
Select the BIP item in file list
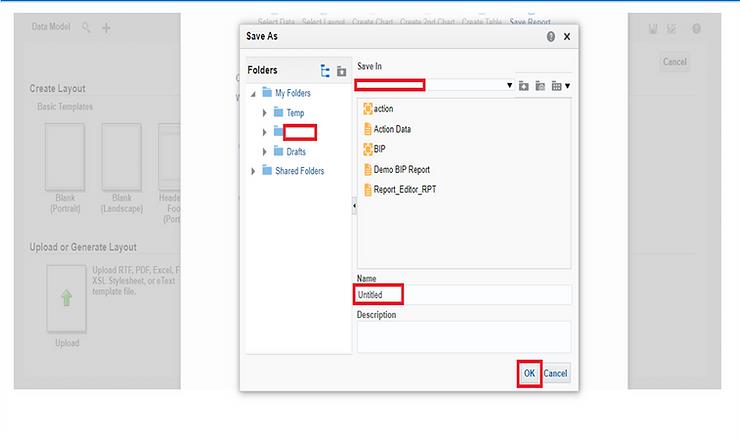coord(380,149)
